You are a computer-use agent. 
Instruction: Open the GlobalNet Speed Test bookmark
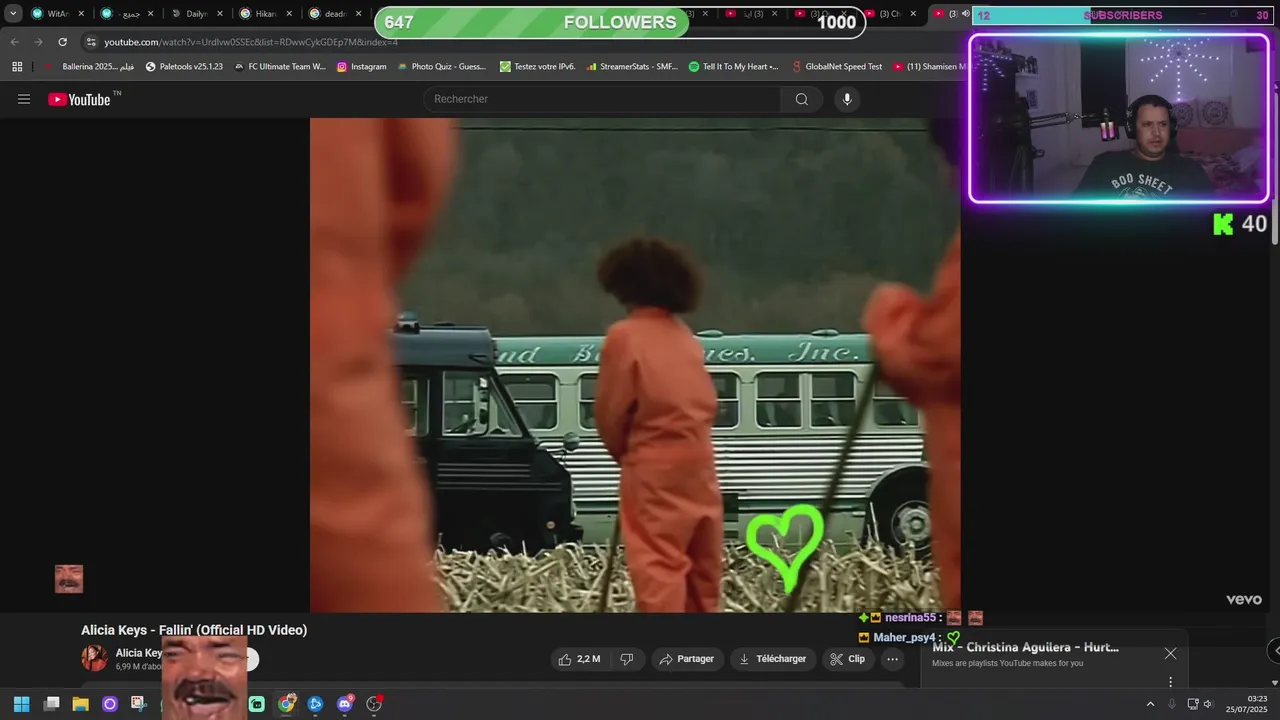click(836, 67)
